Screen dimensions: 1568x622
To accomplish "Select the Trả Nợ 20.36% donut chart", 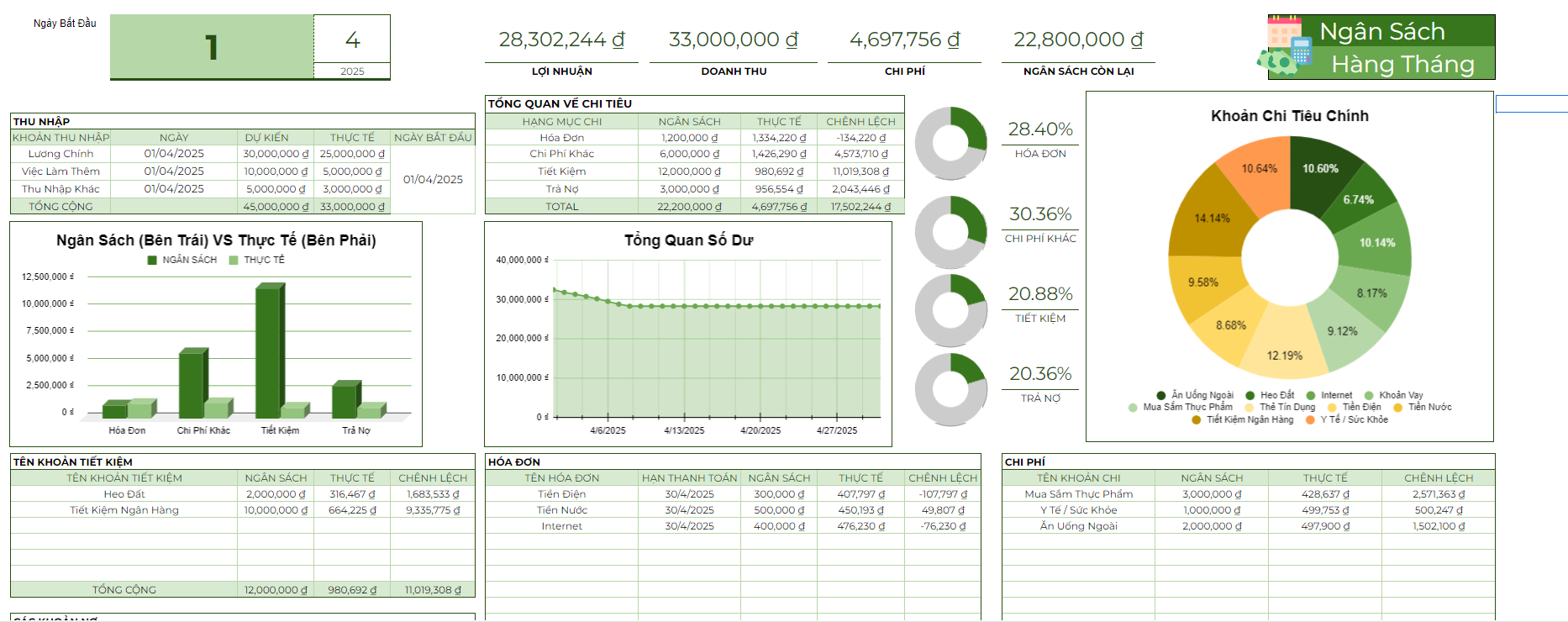I will [x=950, y=389].
